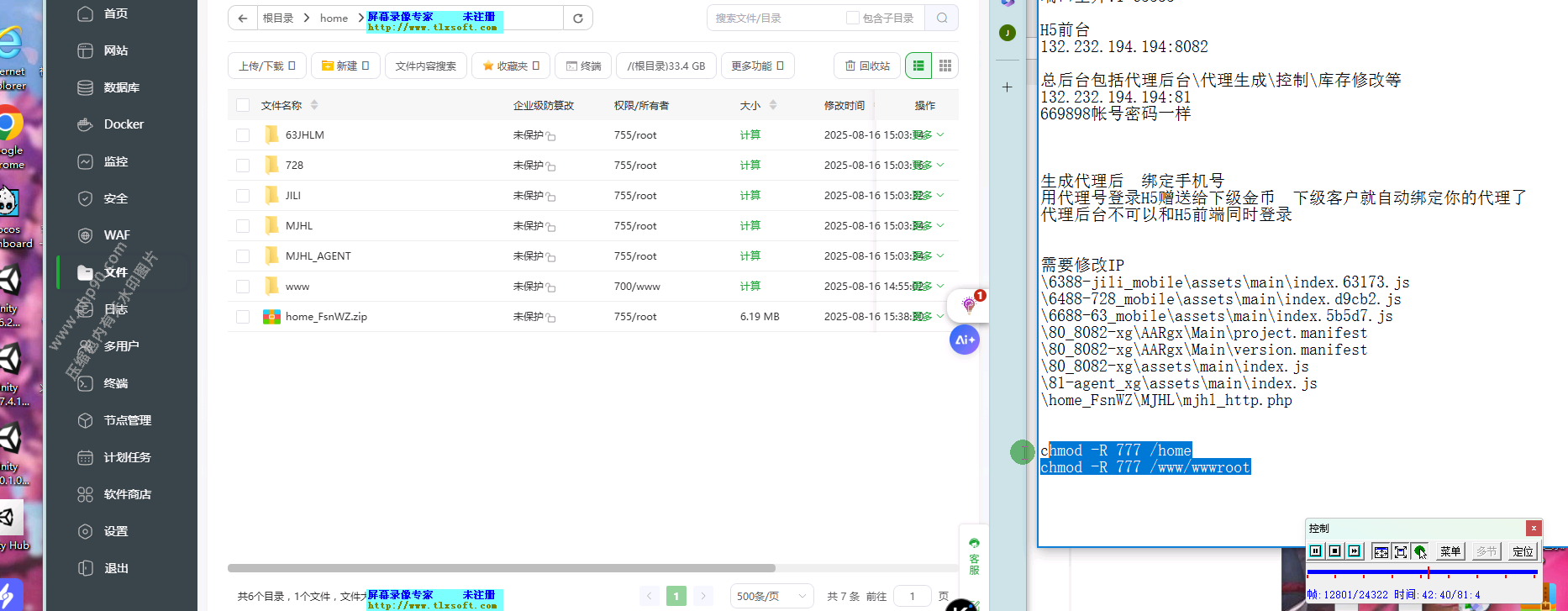This screenshot has height=611, width=1568.
Task: Tick the home_FsnWZ.zip file checkbox
Action: click(x=243, y=317)
